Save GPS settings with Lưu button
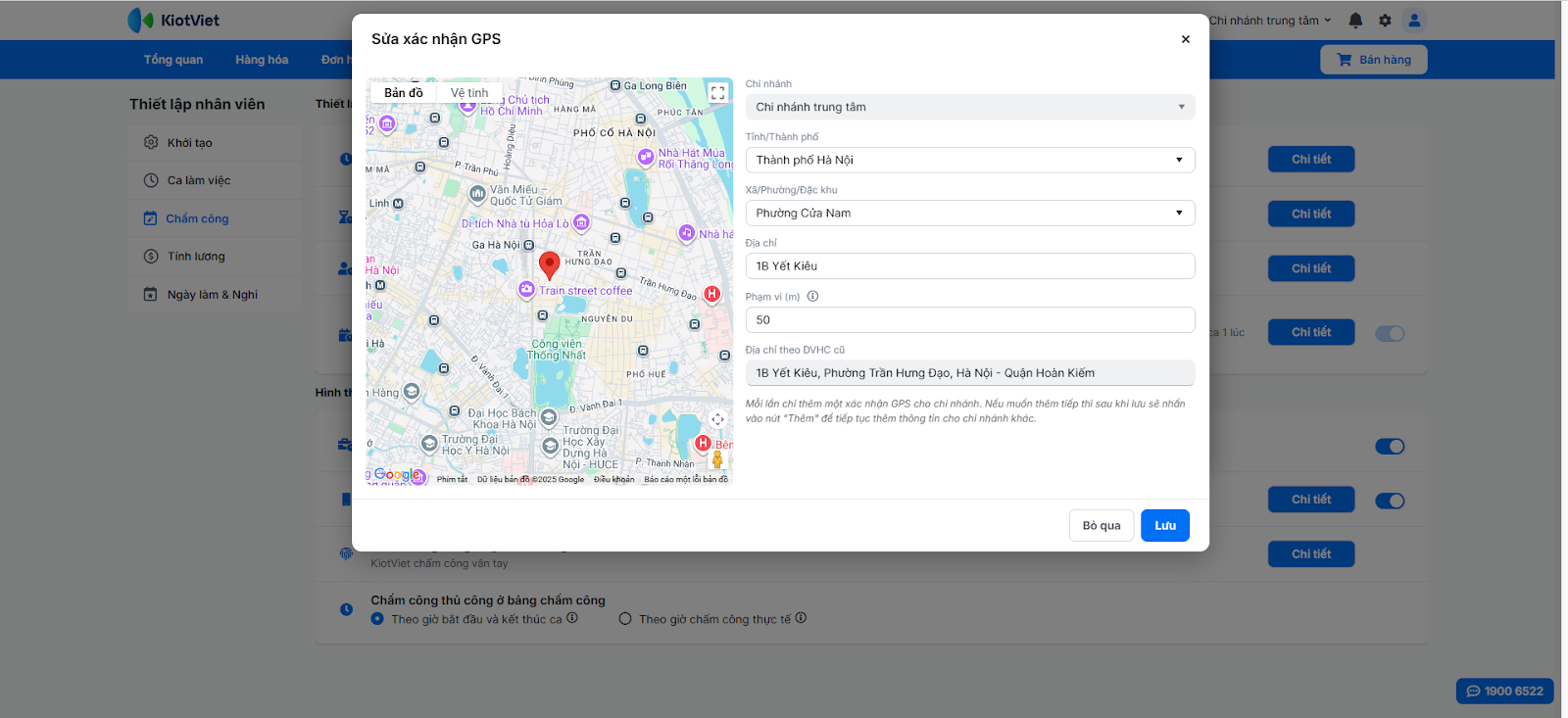 (x=1164, y=525)
